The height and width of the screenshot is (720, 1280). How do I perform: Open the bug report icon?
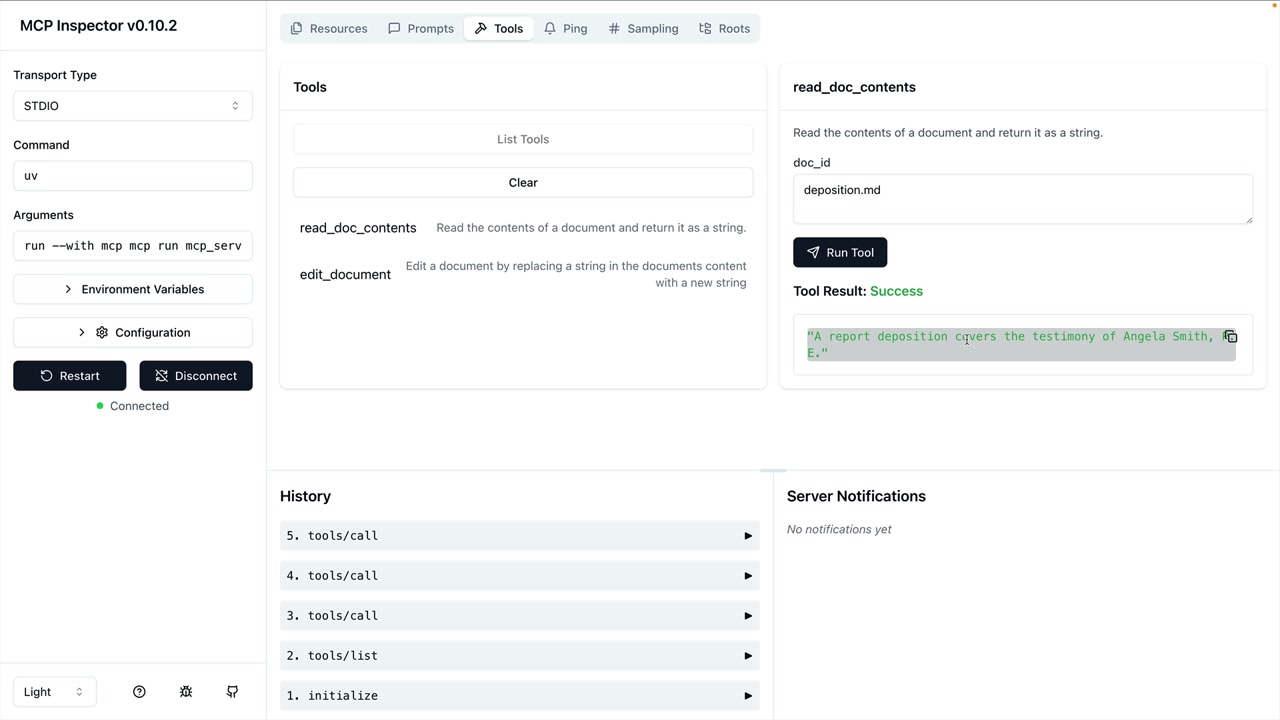pos(186,692)
